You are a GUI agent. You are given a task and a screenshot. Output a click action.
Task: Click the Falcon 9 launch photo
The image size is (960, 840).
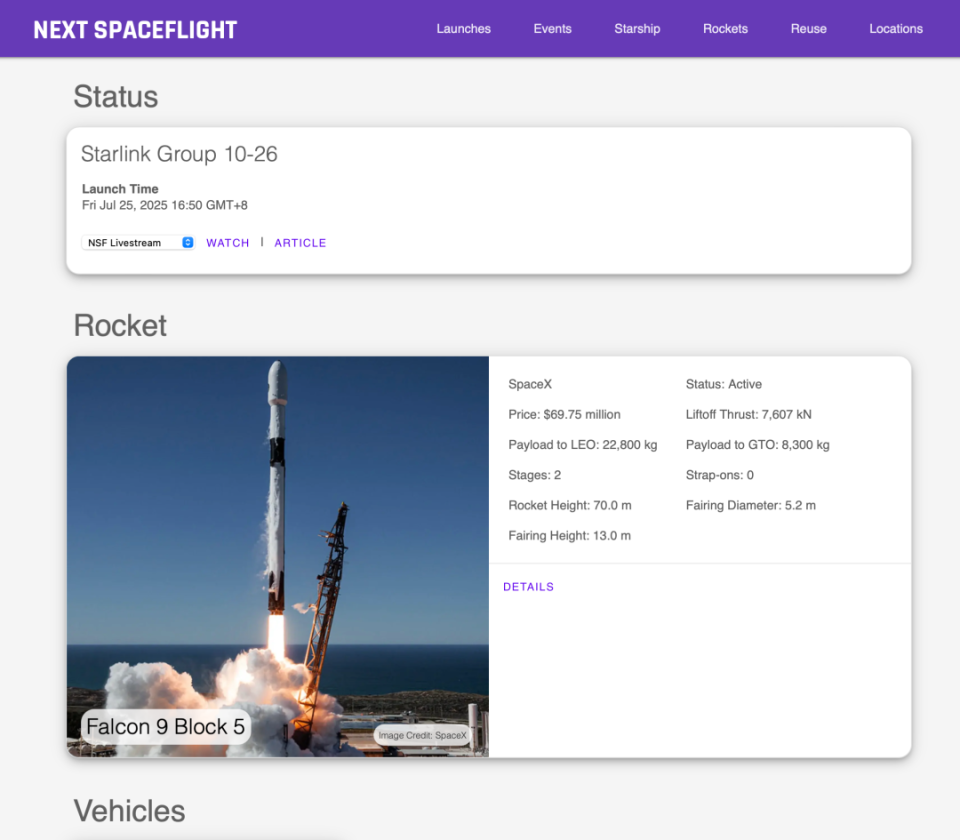278,557
